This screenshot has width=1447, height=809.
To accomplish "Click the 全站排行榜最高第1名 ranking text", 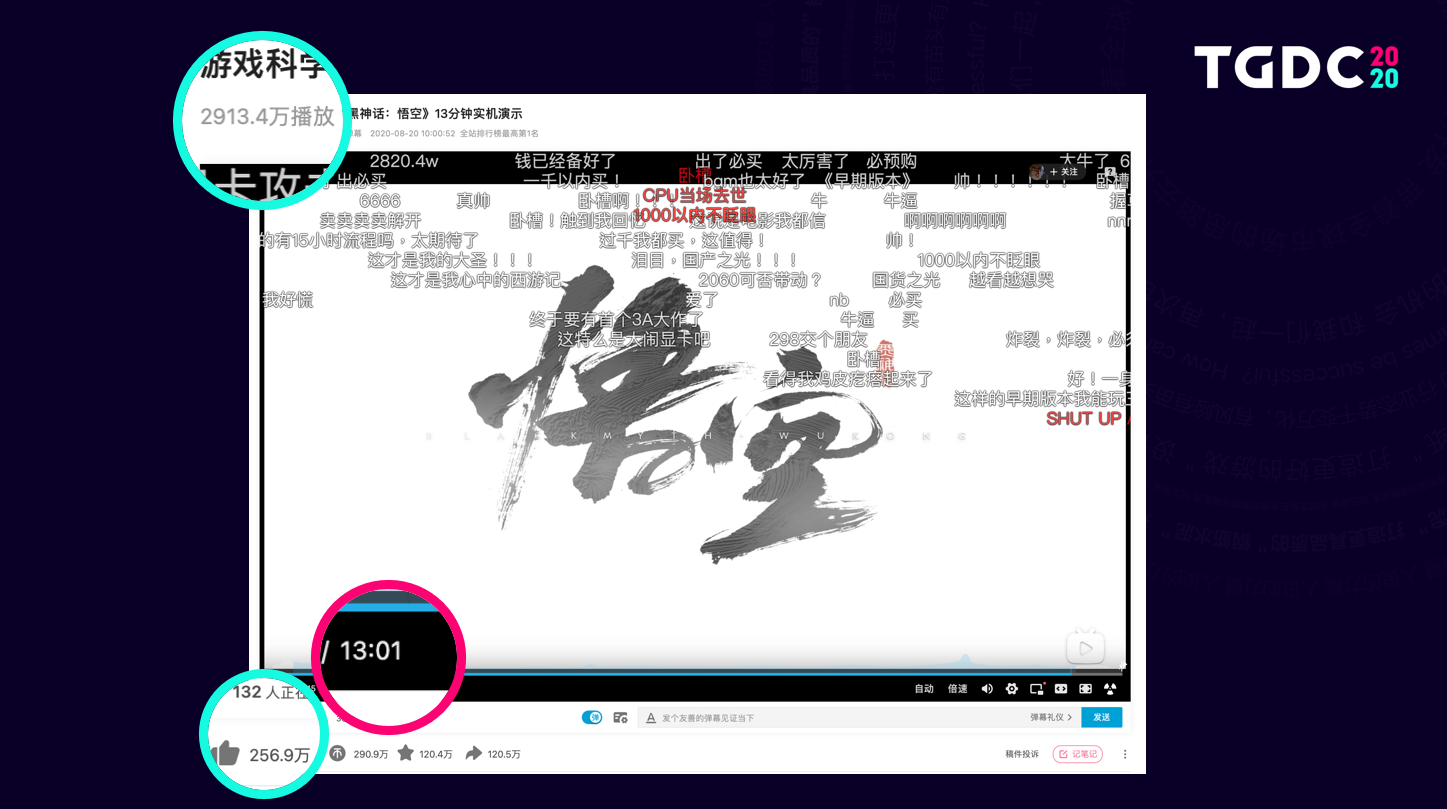I will point(499,133).
